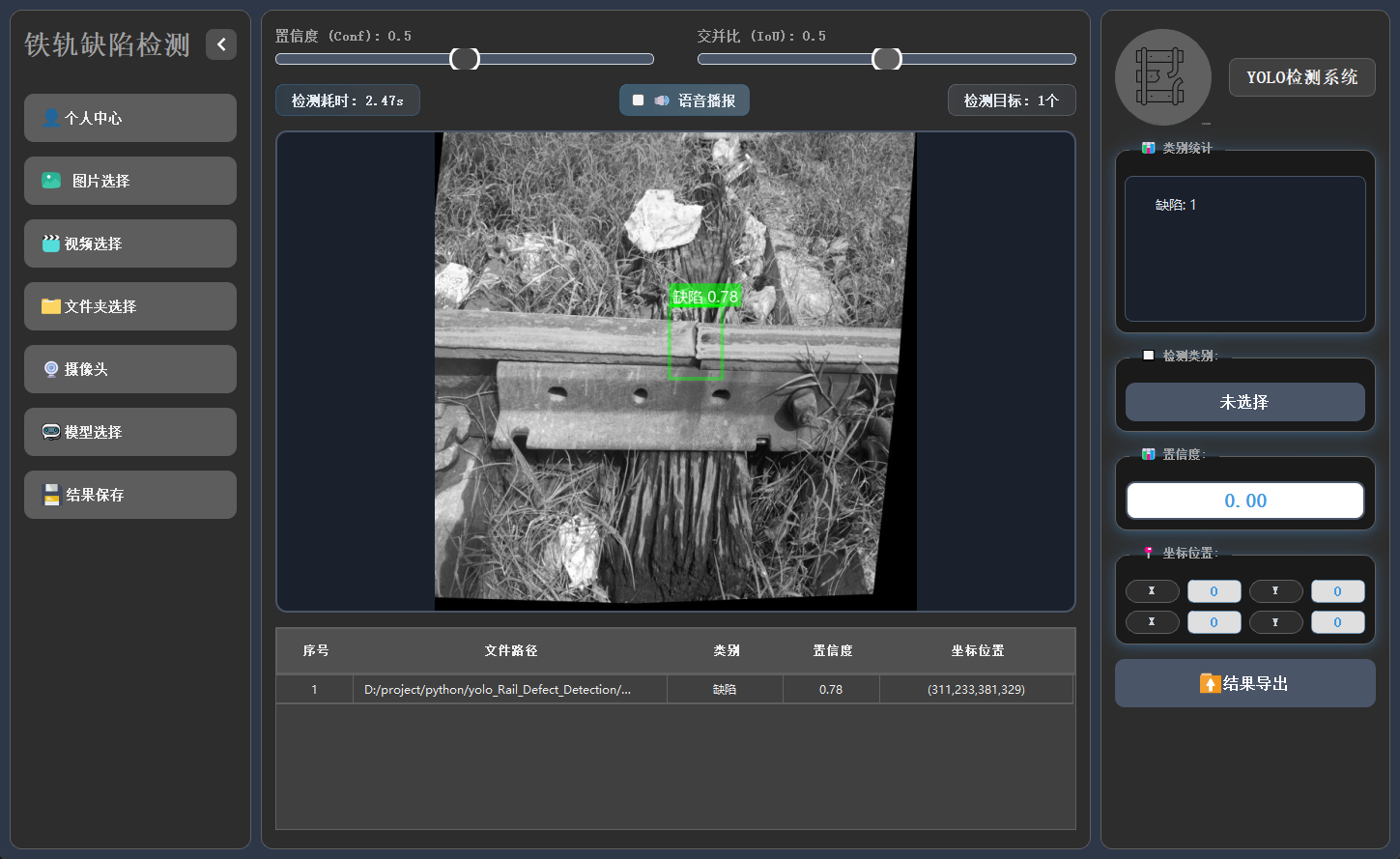Click the 检测耗时: 2.47s label
The image size is (1400, 859).
(348, 100)
